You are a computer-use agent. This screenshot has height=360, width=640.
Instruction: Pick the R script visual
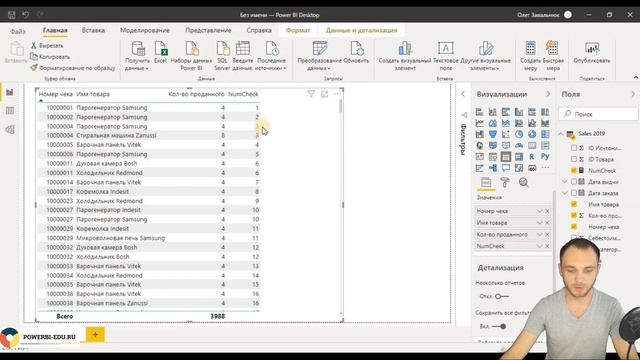tap(532, 156)
